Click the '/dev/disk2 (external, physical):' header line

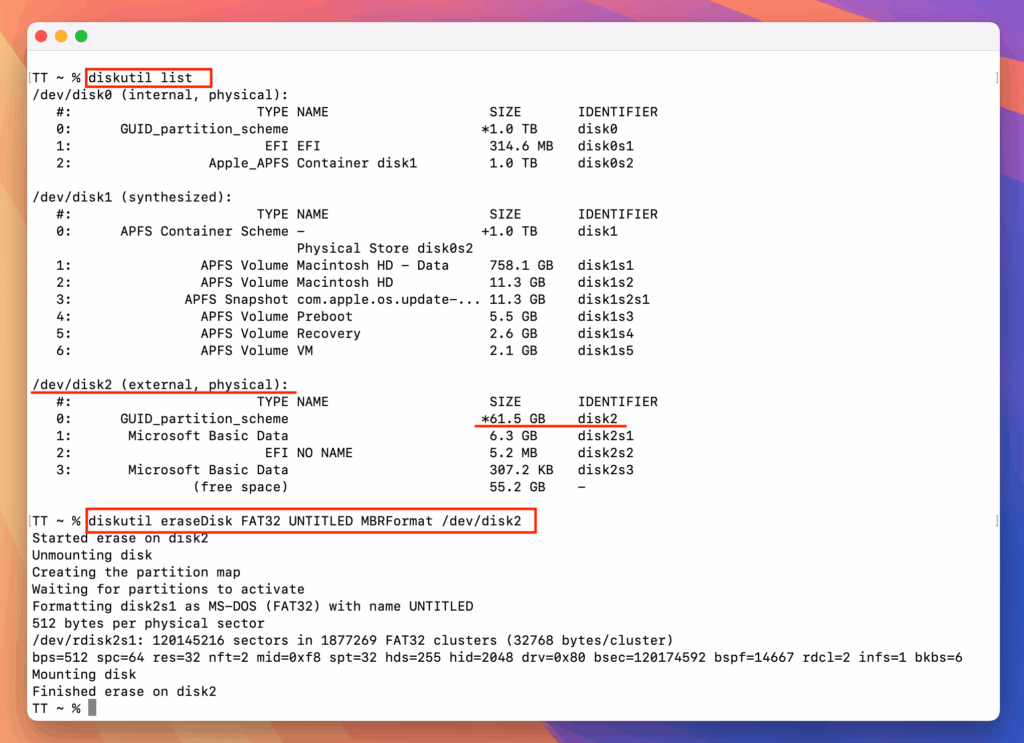[x=160, y=385]
